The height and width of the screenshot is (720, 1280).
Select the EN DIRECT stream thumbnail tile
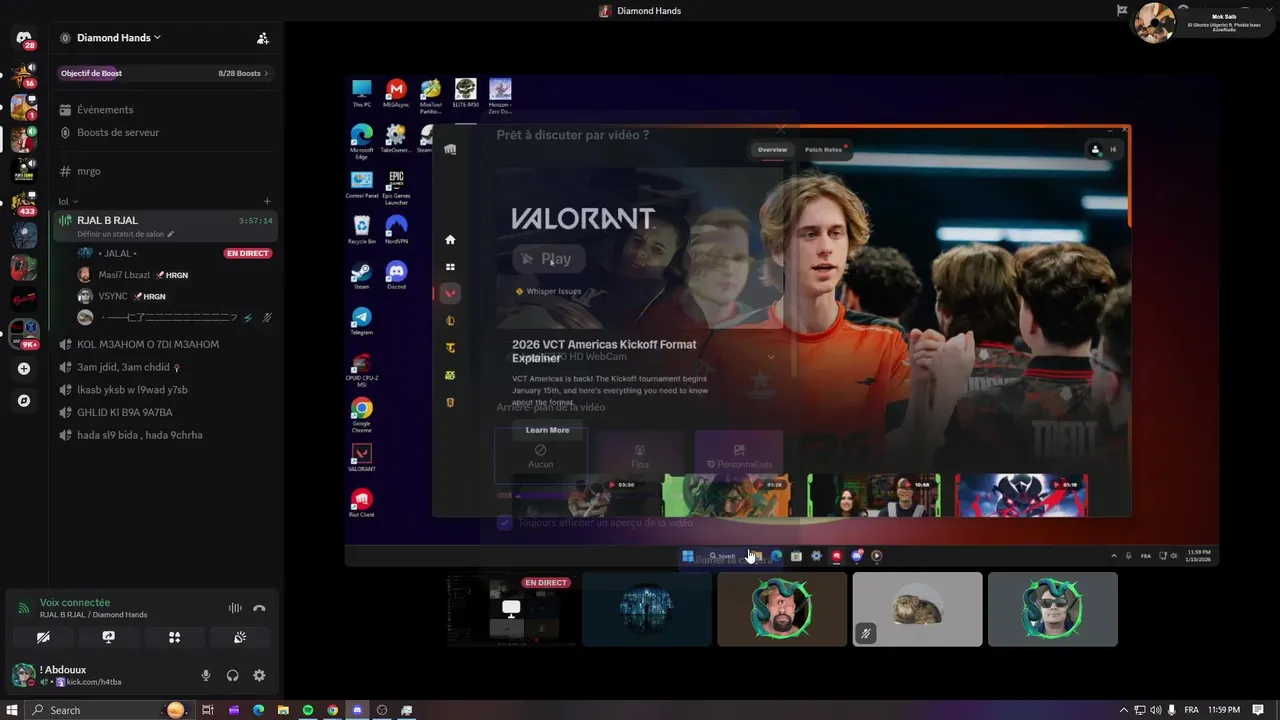click(511, 609)
